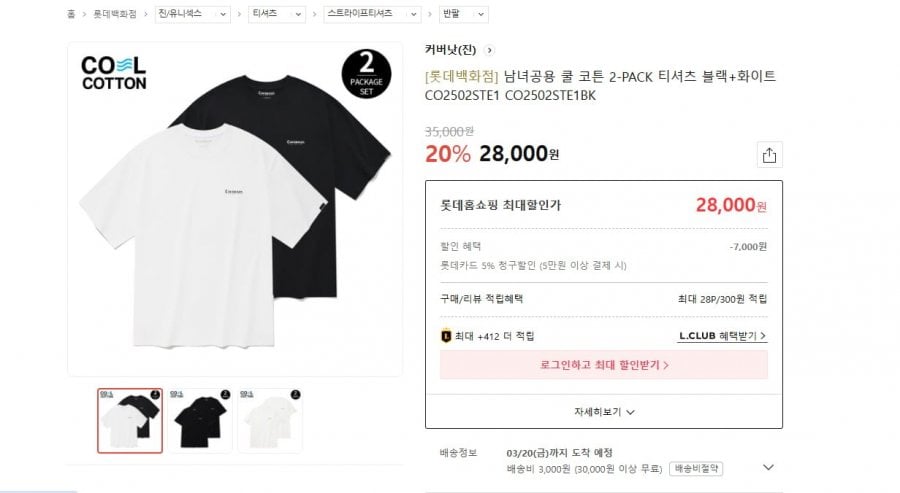Click 롯데백화점 breadcrumb link

(114, 15)
